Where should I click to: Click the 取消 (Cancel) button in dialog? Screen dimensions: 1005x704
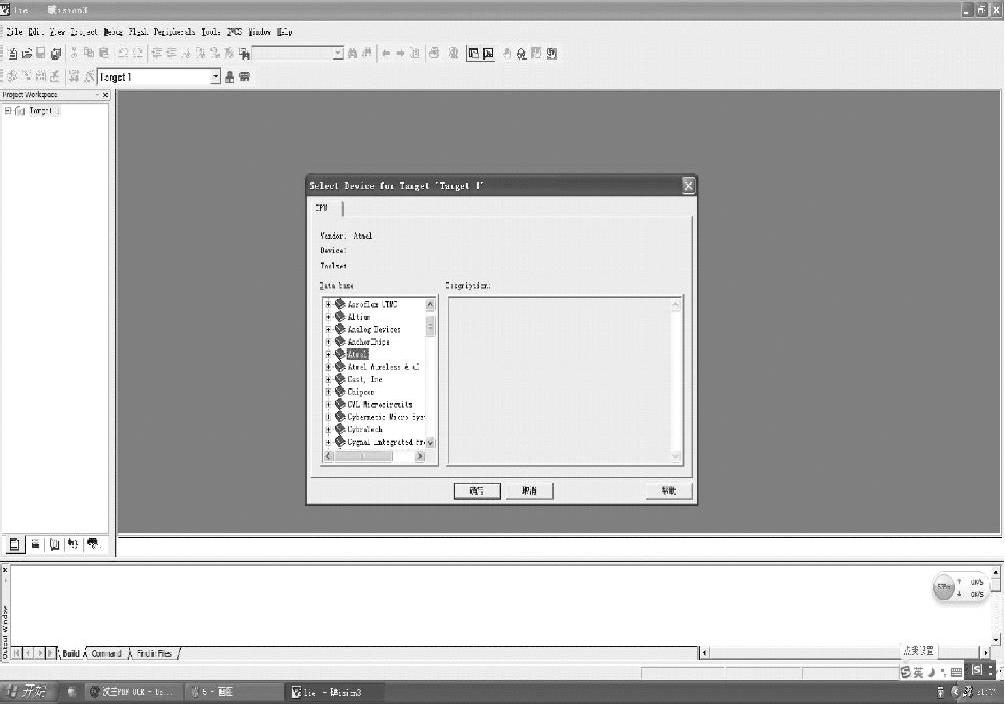pyautogui.click(x=529, y=491)
